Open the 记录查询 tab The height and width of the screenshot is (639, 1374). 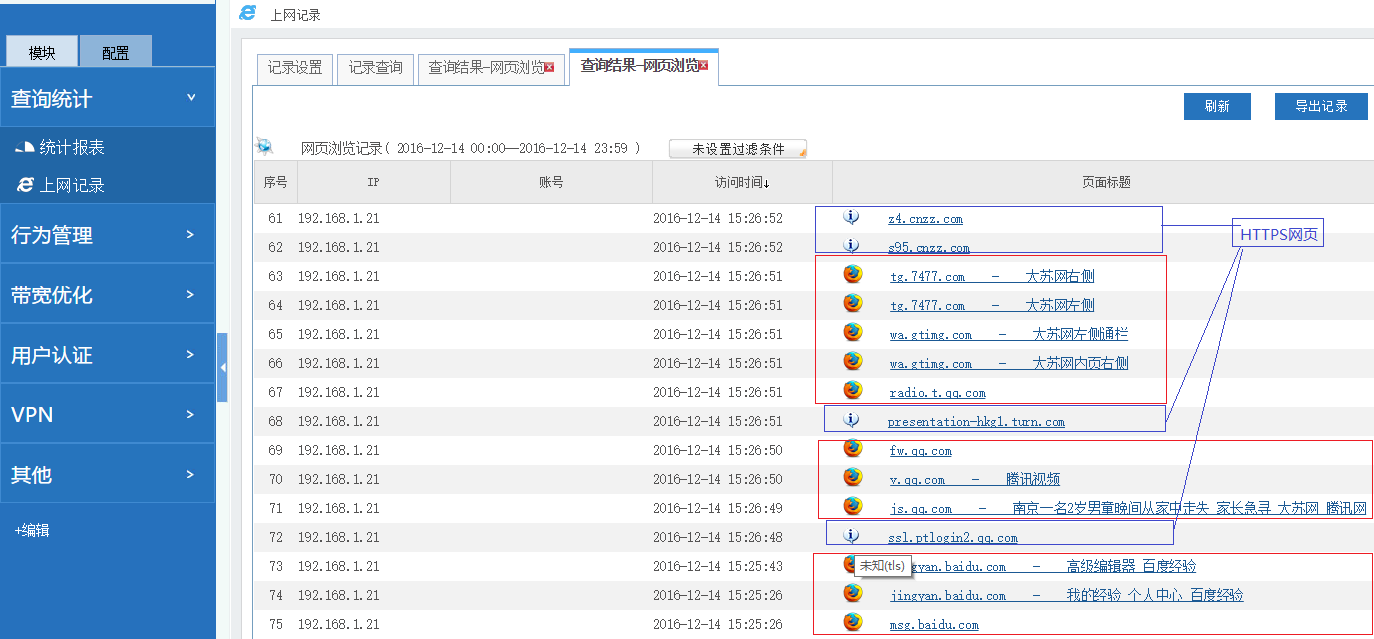click(375, 68)
